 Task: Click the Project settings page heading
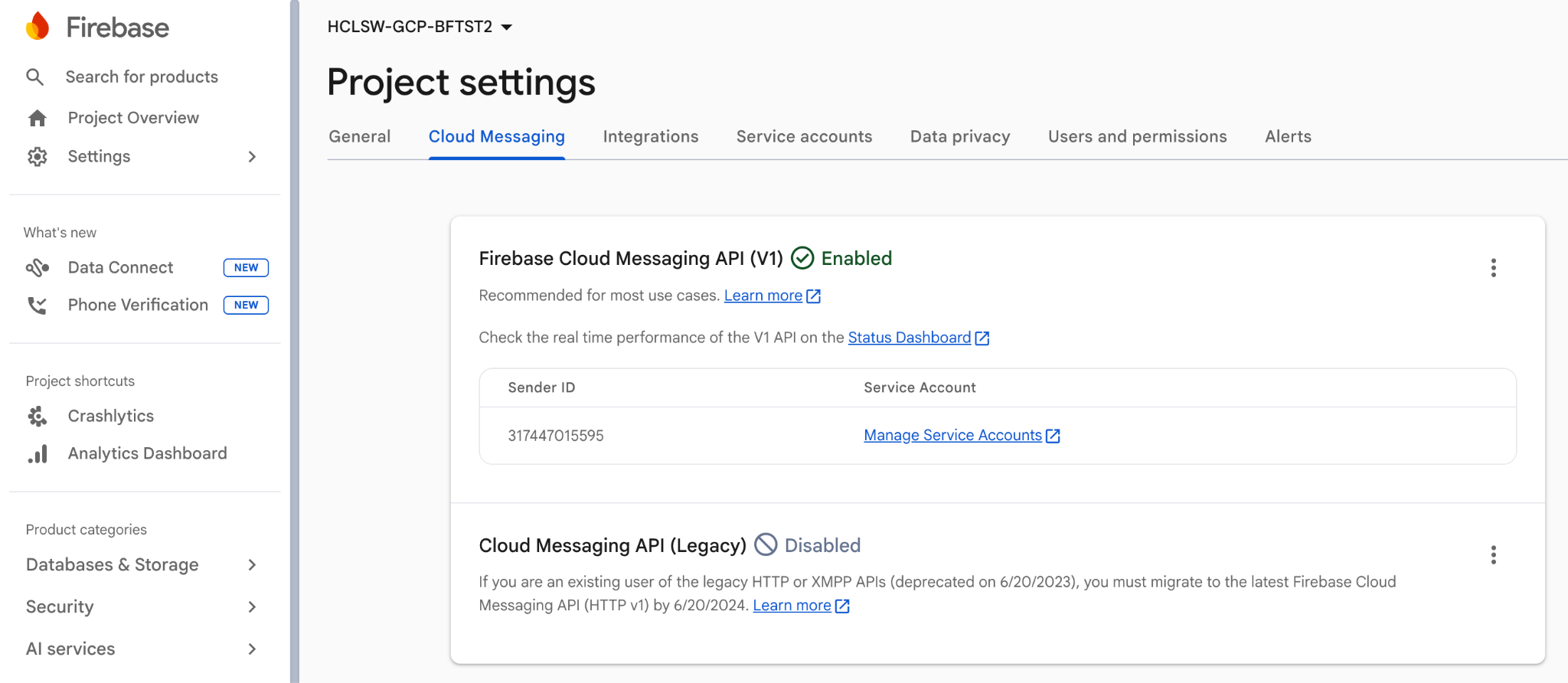tap(461, 83)
